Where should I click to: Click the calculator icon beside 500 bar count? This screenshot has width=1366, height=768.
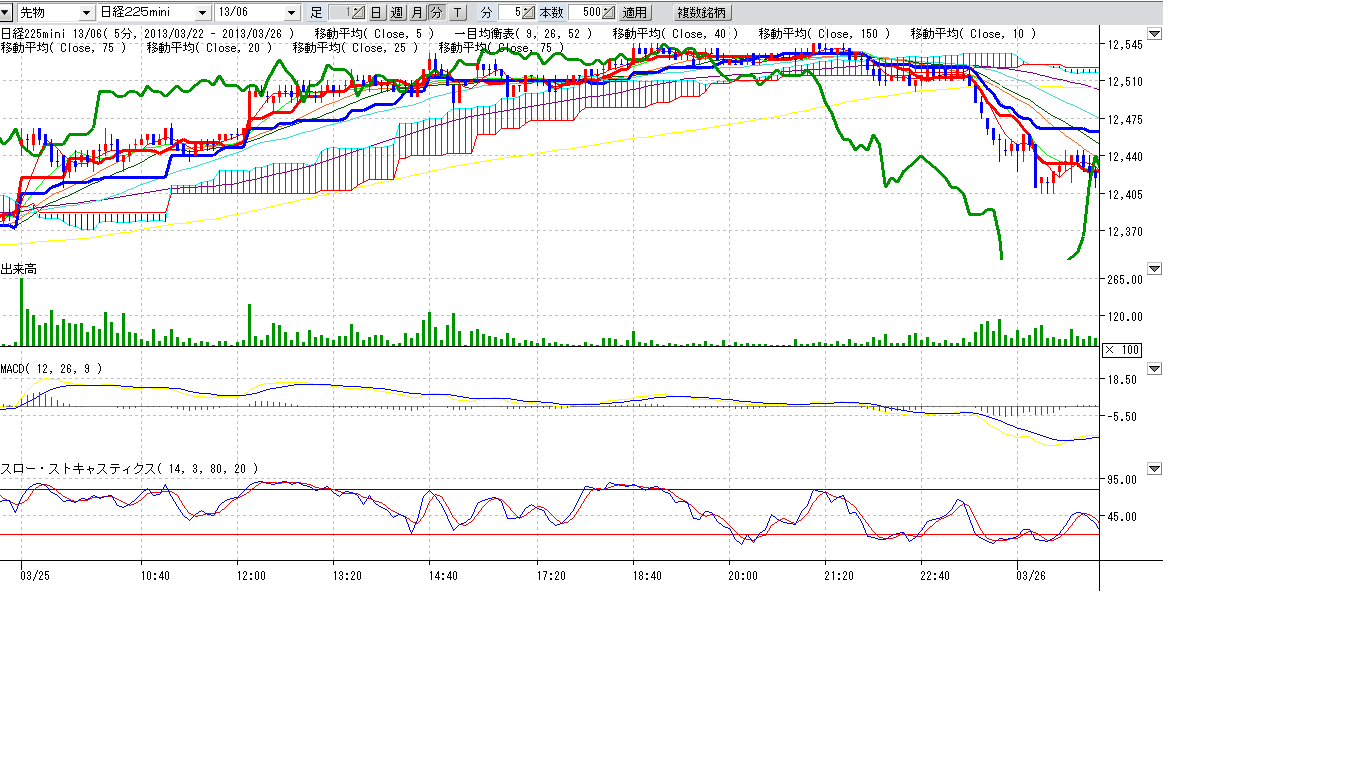pyautogui.click(x=608, y=13)
